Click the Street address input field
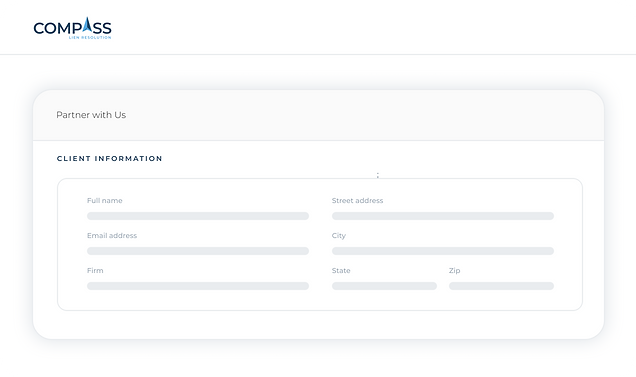The height and width of the screenshot is (377, 636). point(443,216)
